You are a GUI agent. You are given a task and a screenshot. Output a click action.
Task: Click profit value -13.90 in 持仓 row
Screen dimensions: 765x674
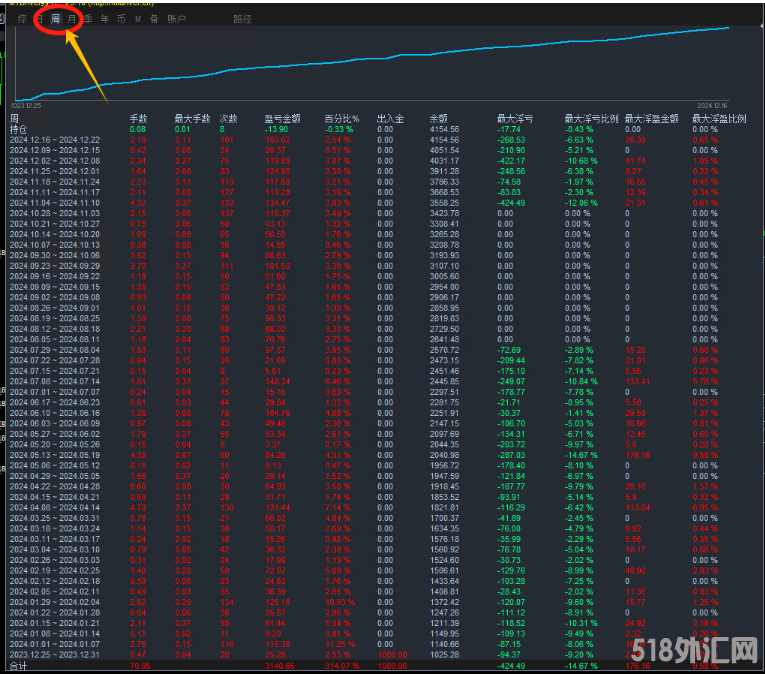point(277,129)
